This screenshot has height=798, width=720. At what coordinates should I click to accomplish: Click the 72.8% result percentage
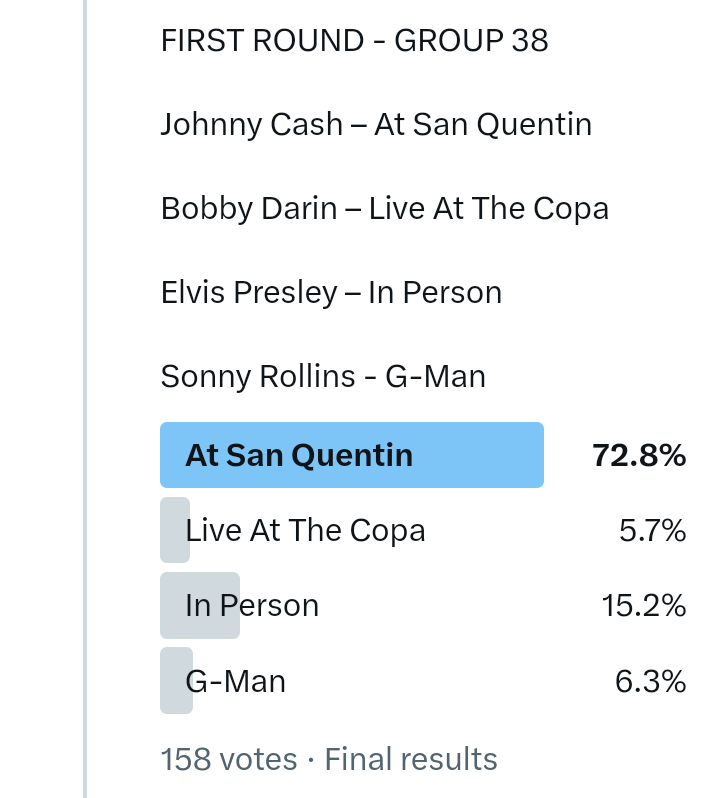[639, 456]
